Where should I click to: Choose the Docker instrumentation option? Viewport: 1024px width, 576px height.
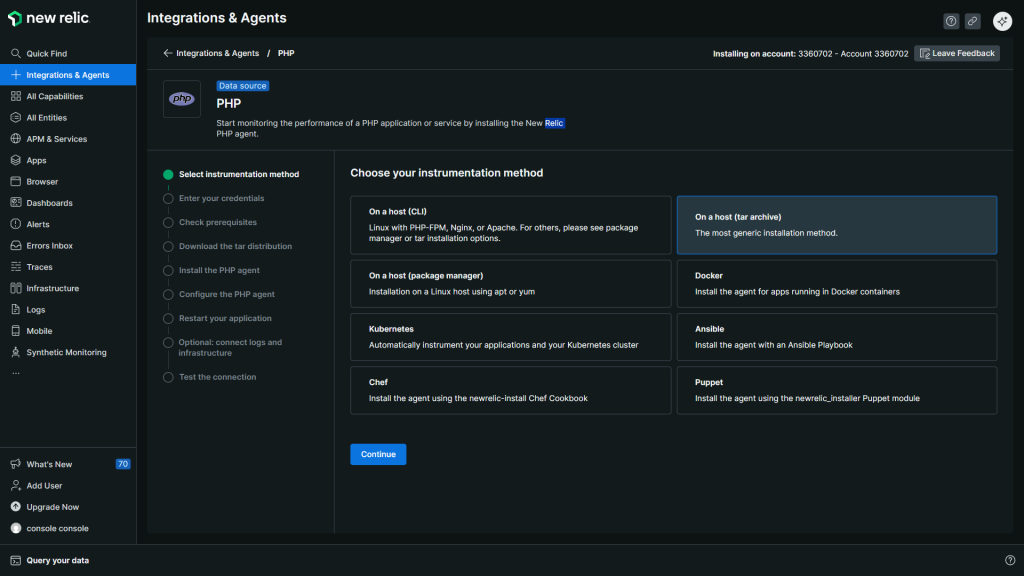click(x=836, y=283)
